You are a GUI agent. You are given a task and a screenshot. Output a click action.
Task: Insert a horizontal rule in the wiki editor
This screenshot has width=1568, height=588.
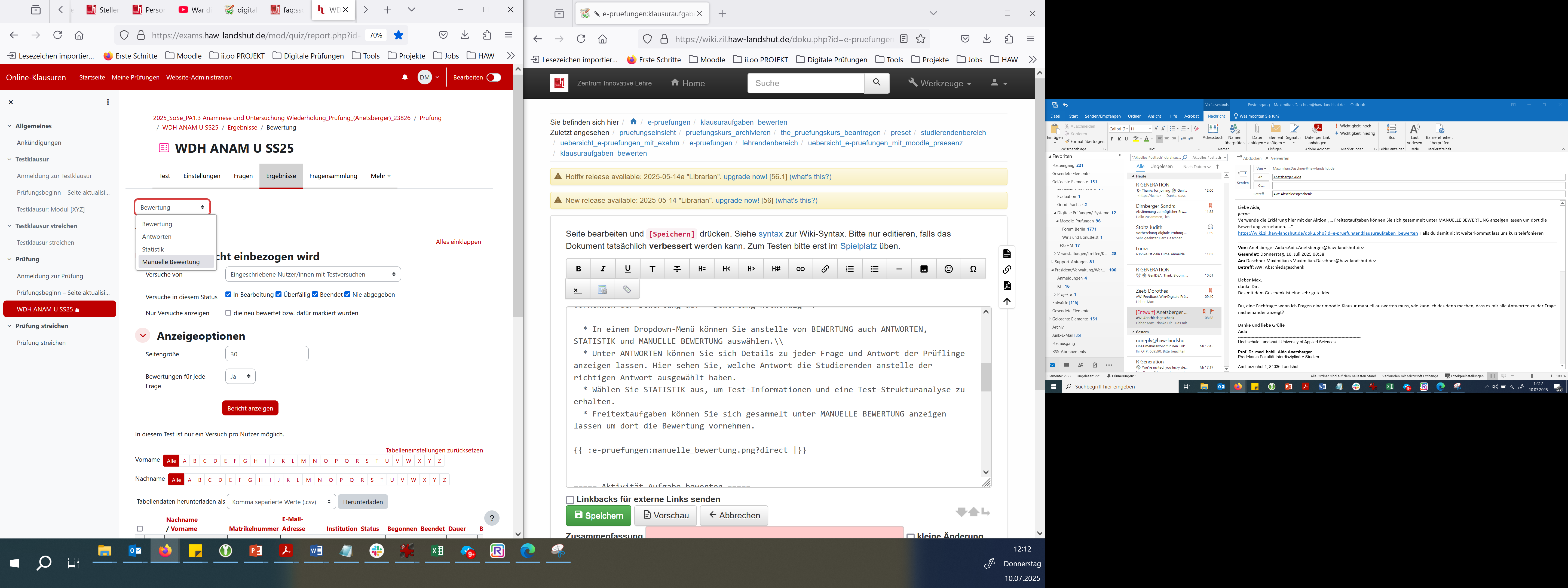click(899, 269)
